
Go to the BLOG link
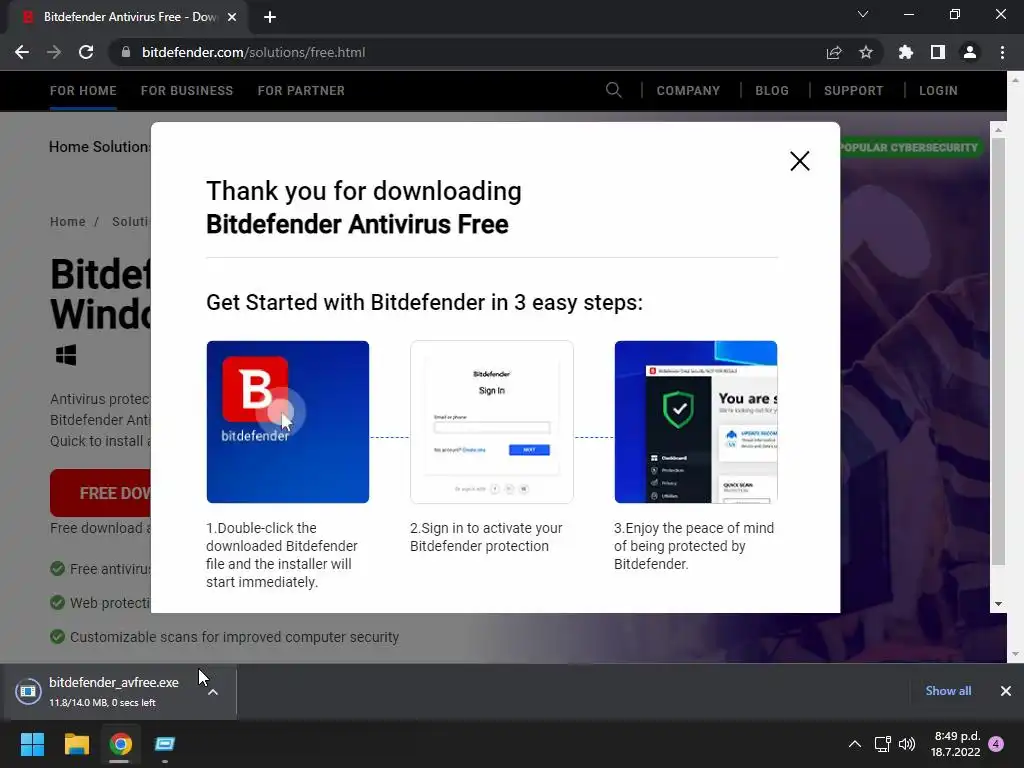click(772, 91)
